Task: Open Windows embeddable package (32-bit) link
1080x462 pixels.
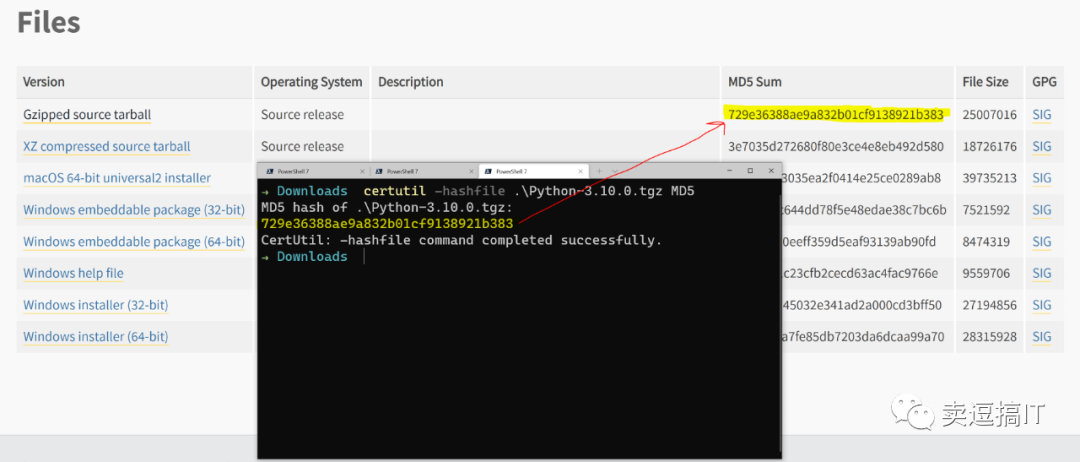Action: (134, 210)
